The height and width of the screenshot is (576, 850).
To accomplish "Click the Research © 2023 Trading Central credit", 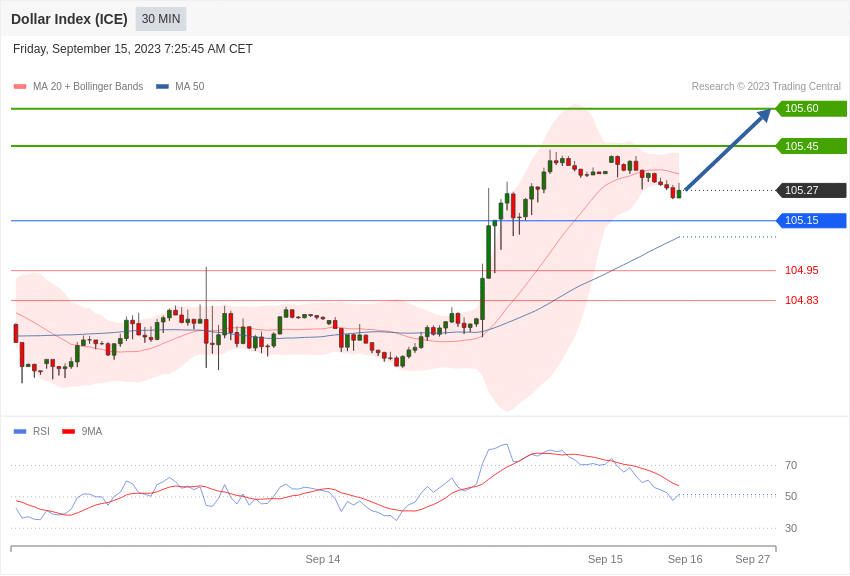I will [766, 87].
